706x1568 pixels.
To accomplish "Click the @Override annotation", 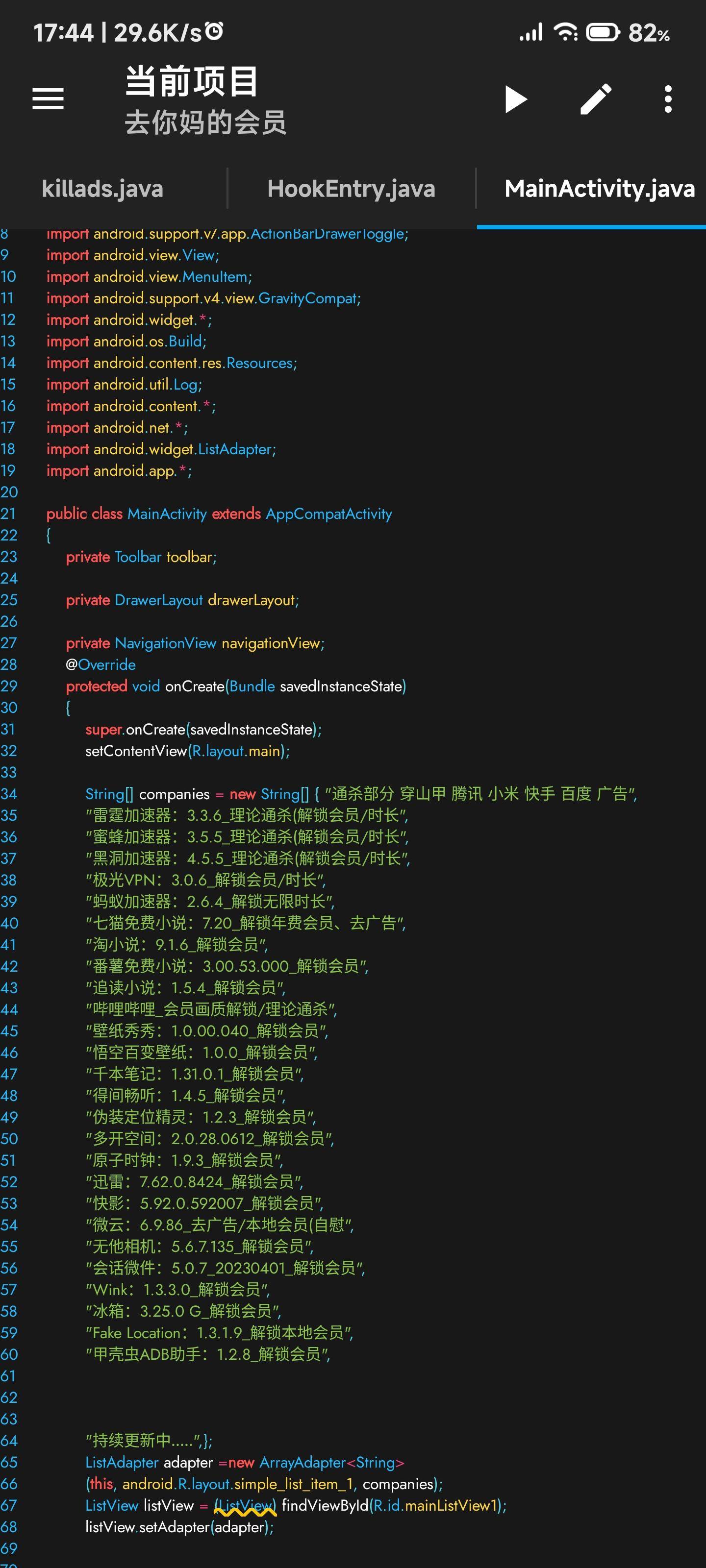I will click(x=101, y=665).
